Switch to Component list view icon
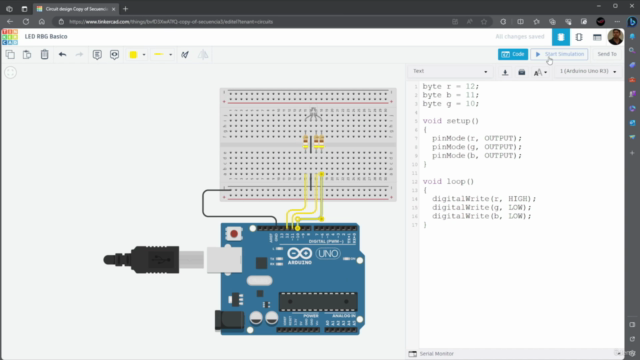Screen dimensions: 640x360 click(597, 37)
